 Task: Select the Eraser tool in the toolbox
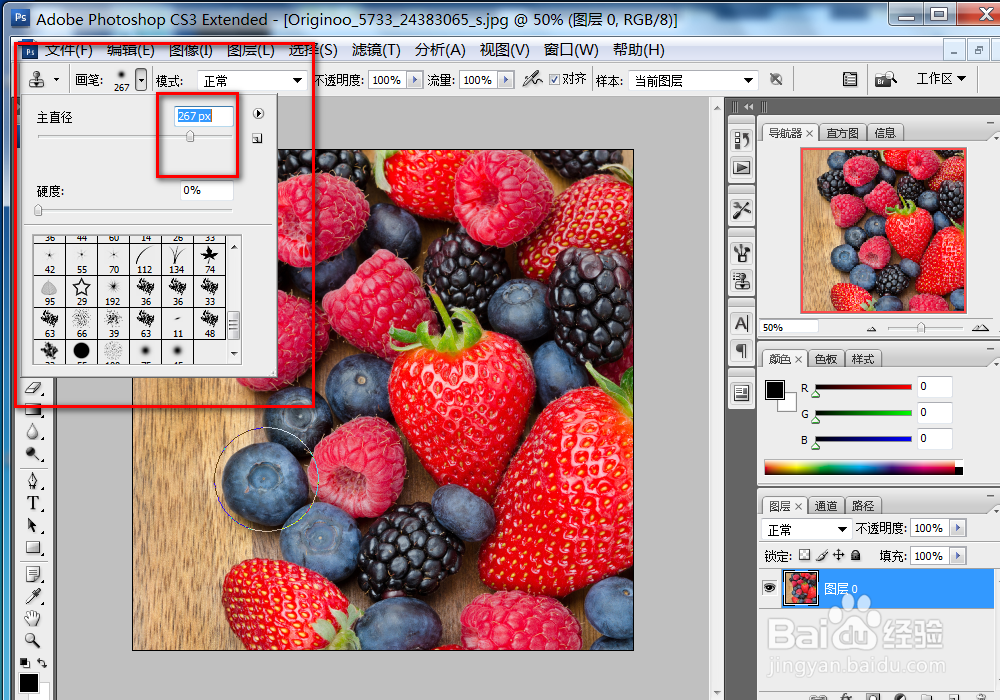pyautogui.click(x=33, y=388)
